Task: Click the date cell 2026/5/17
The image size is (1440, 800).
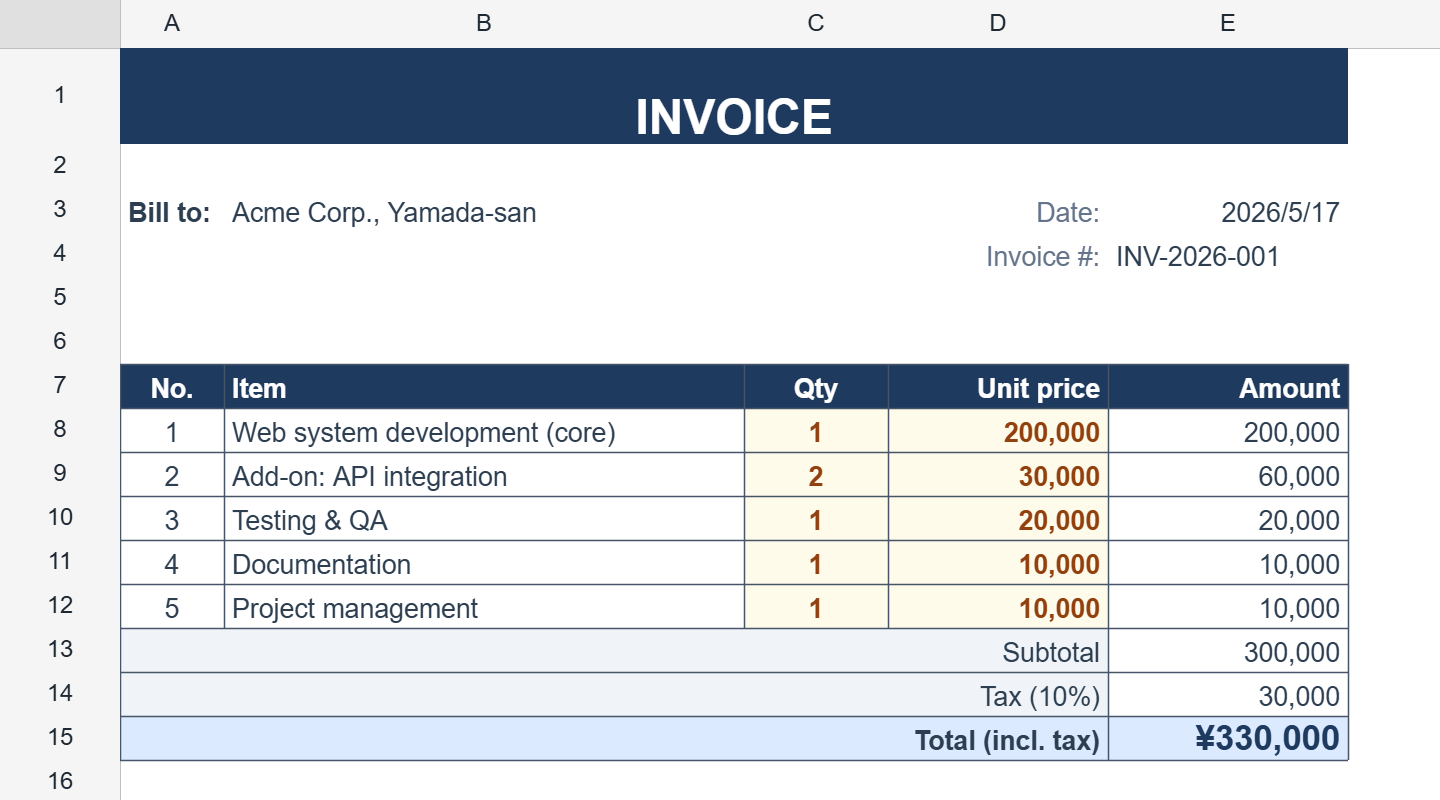Action: 1228,212
